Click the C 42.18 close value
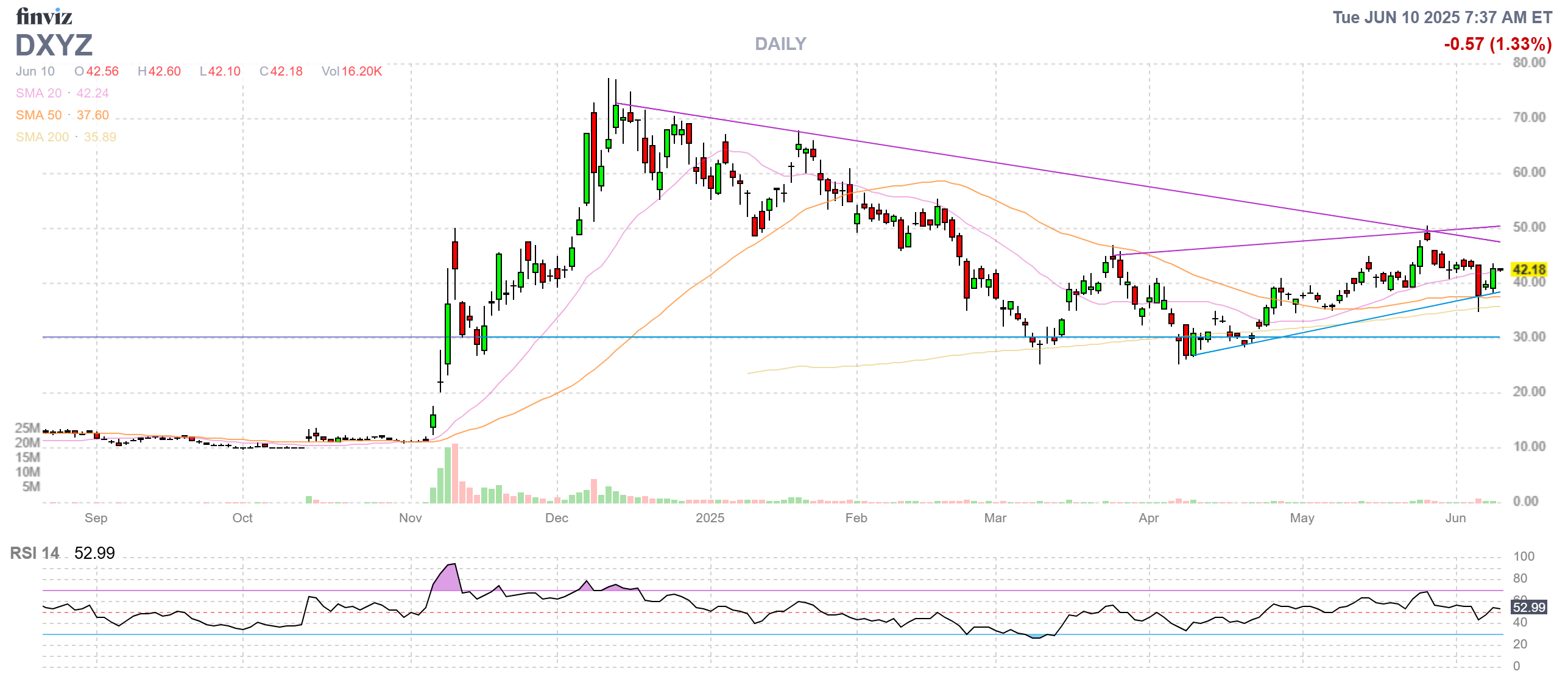 click(x=281, y=71)
